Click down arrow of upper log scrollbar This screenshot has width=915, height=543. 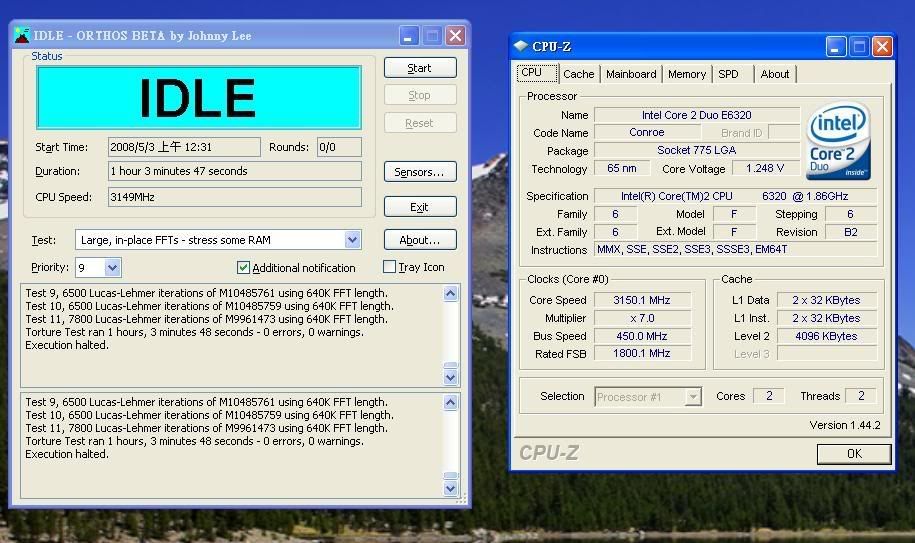pyautogui.click(x=450, y=377)
